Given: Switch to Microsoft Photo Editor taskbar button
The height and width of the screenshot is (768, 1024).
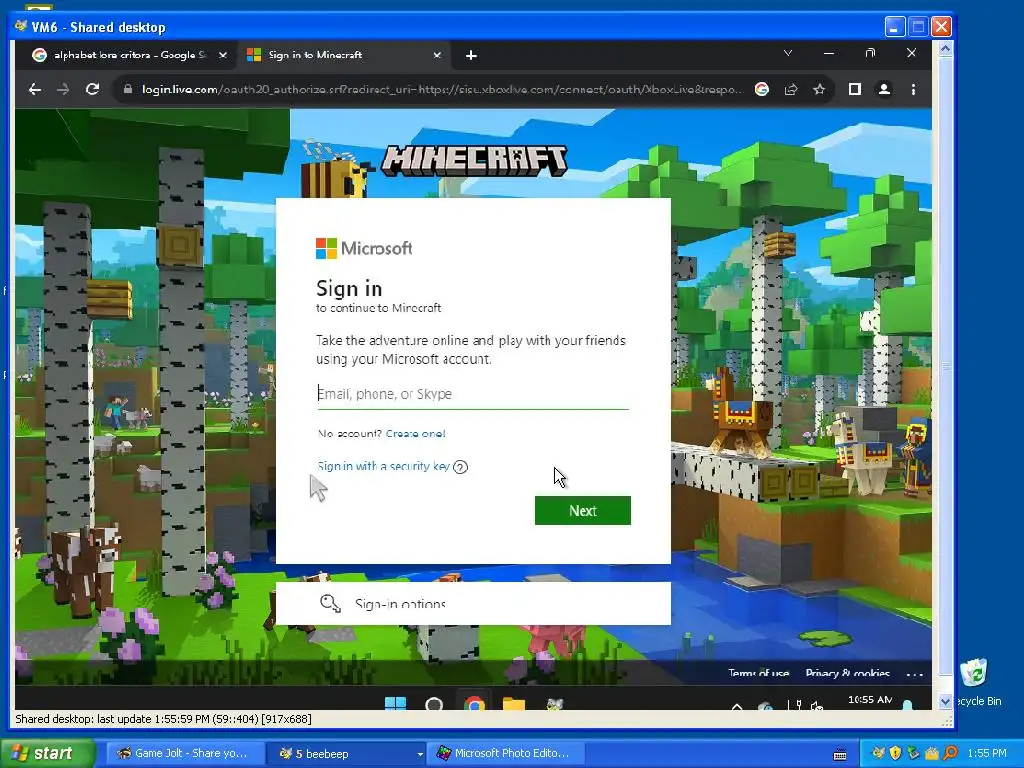Looking at the screenshot, I should [x=506, y=754].
